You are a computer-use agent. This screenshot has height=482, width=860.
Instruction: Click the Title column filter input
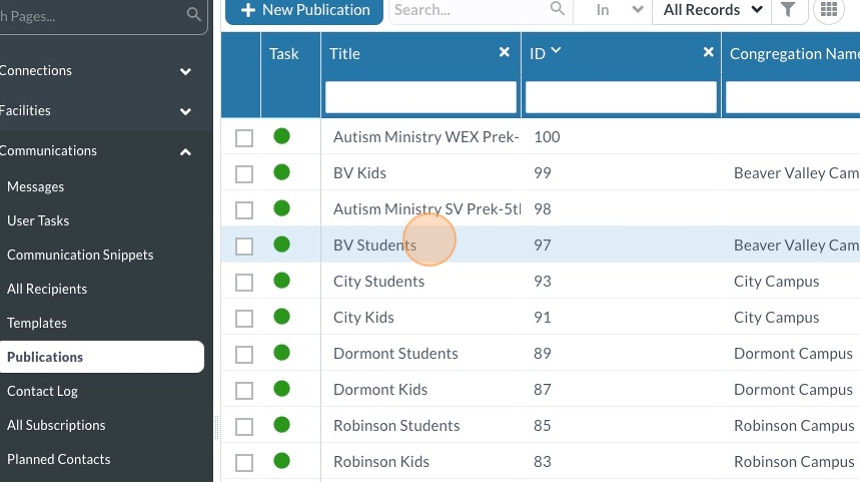click(420, 97)
